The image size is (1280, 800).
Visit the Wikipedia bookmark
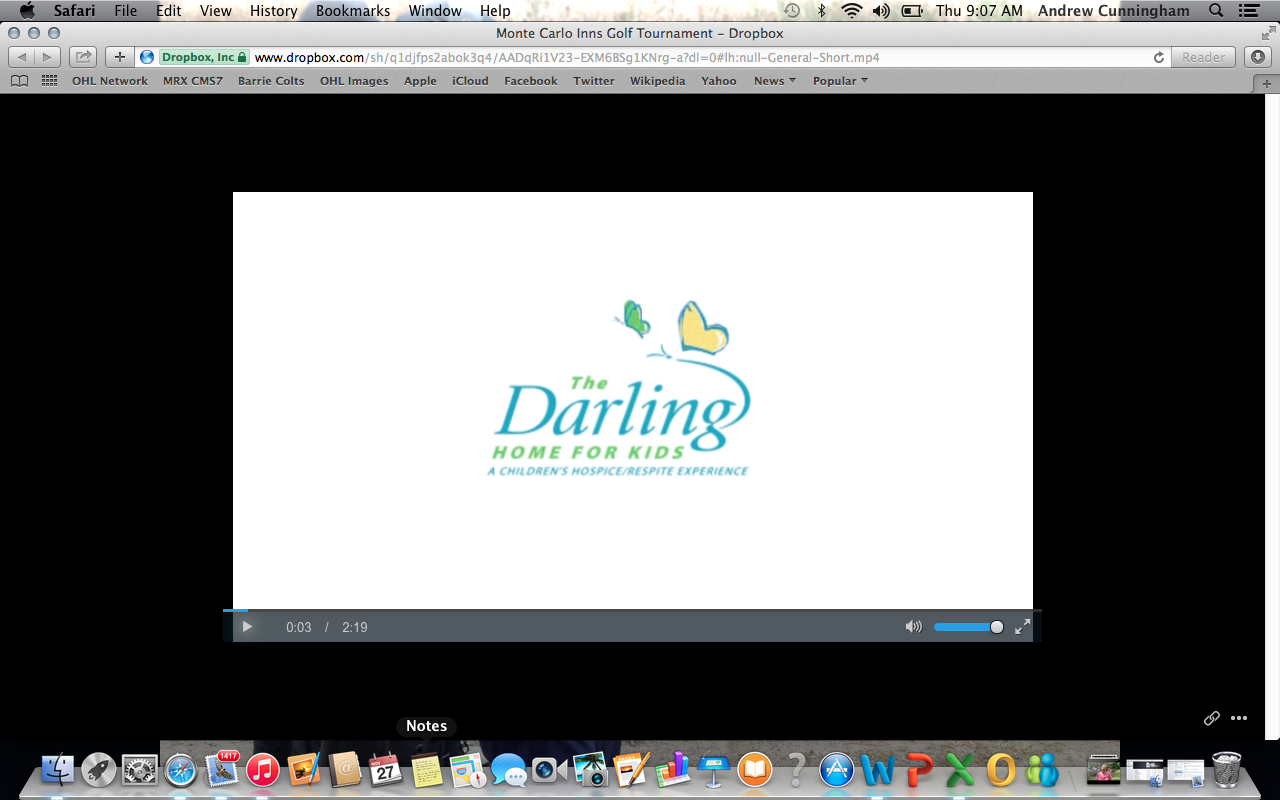657,80
